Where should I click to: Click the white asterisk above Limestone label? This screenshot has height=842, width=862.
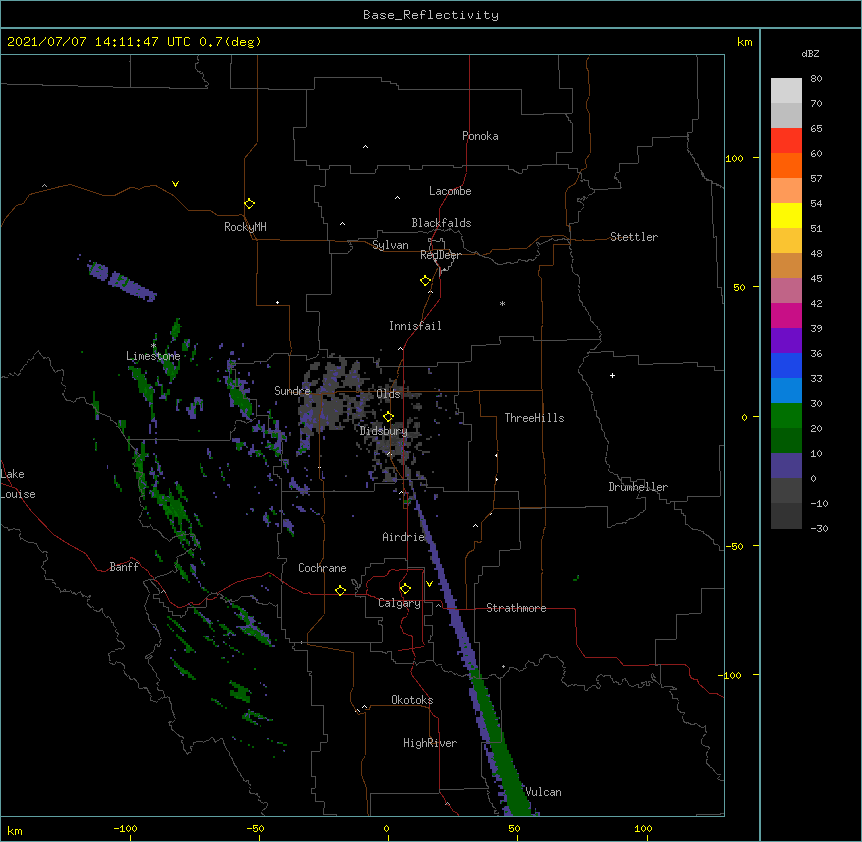tap(153, 346)
